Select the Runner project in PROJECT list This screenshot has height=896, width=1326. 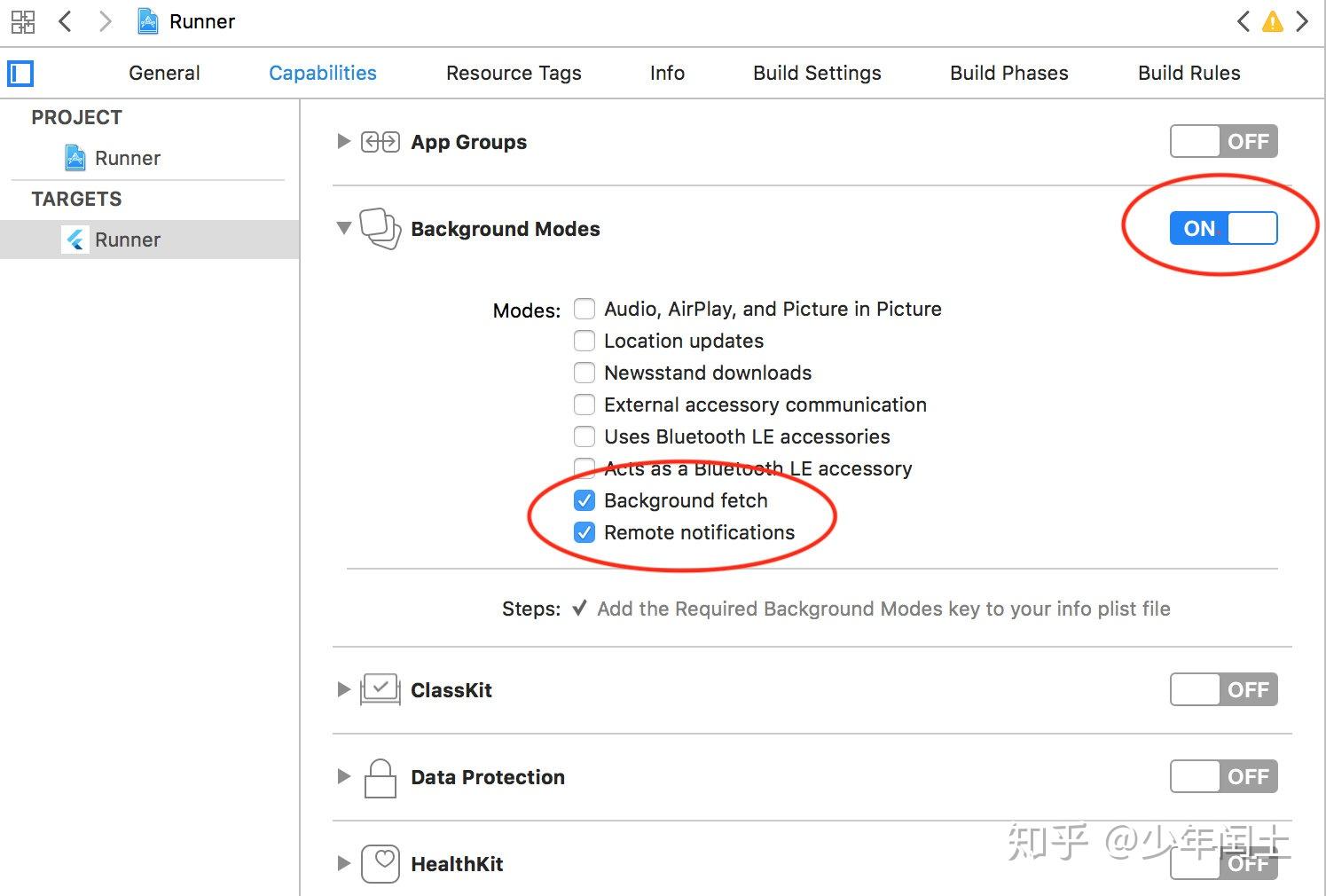point(127,157)
